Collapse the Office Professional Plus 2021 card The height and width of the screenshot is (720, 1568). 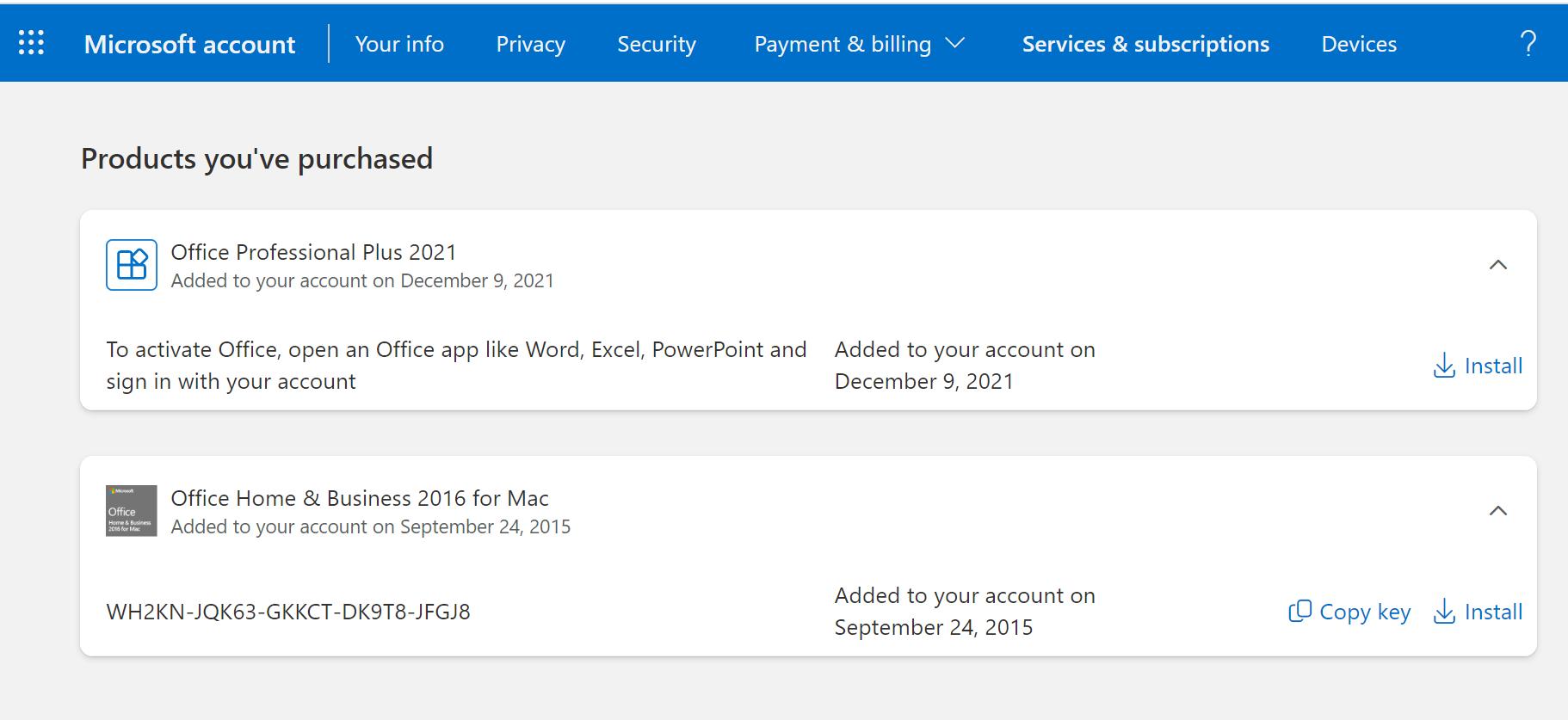[x=1497, y=265]
